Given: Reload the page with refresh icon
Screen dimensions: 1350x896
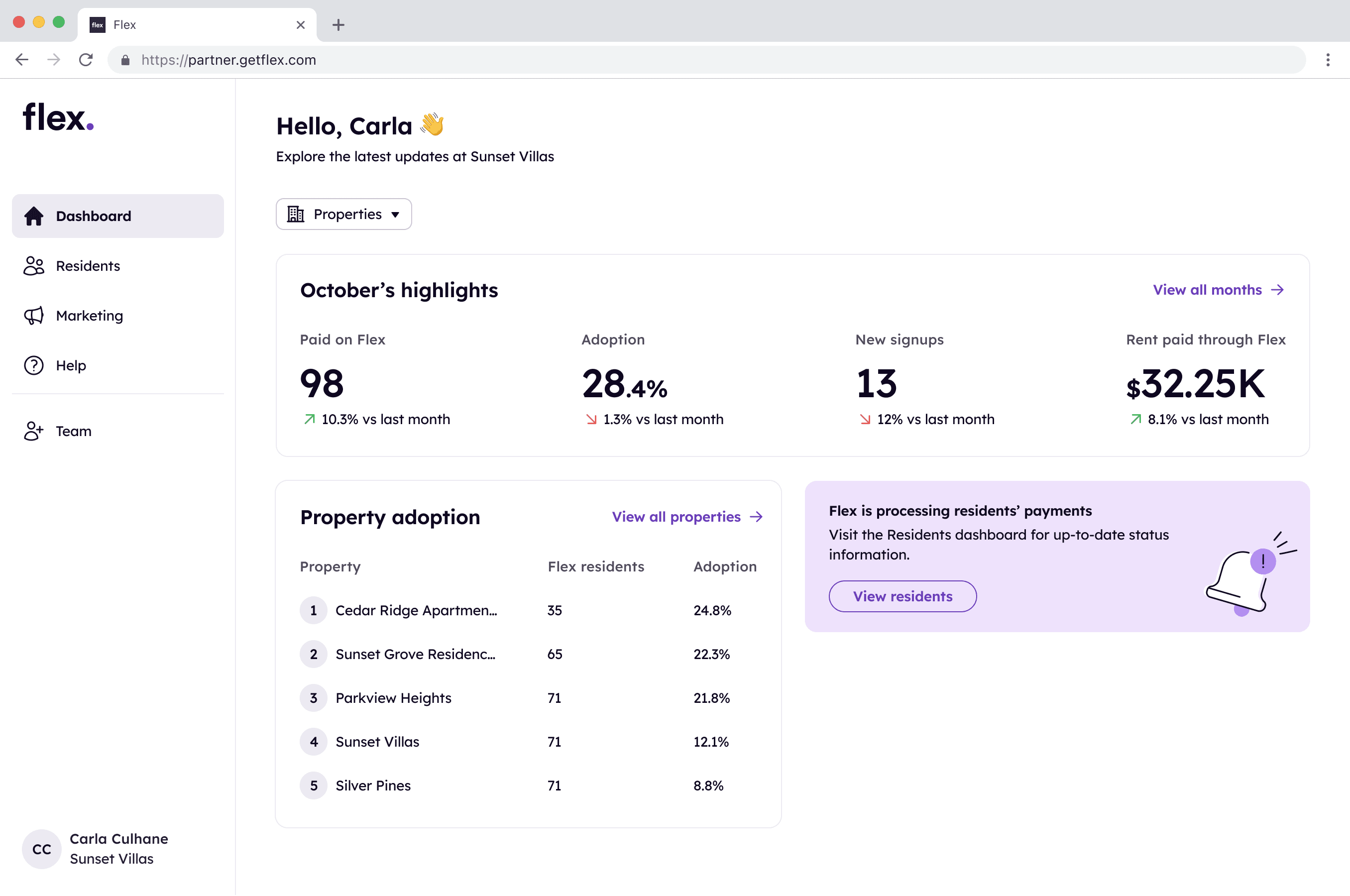Looking at the screenshot, I should [86, 59].
